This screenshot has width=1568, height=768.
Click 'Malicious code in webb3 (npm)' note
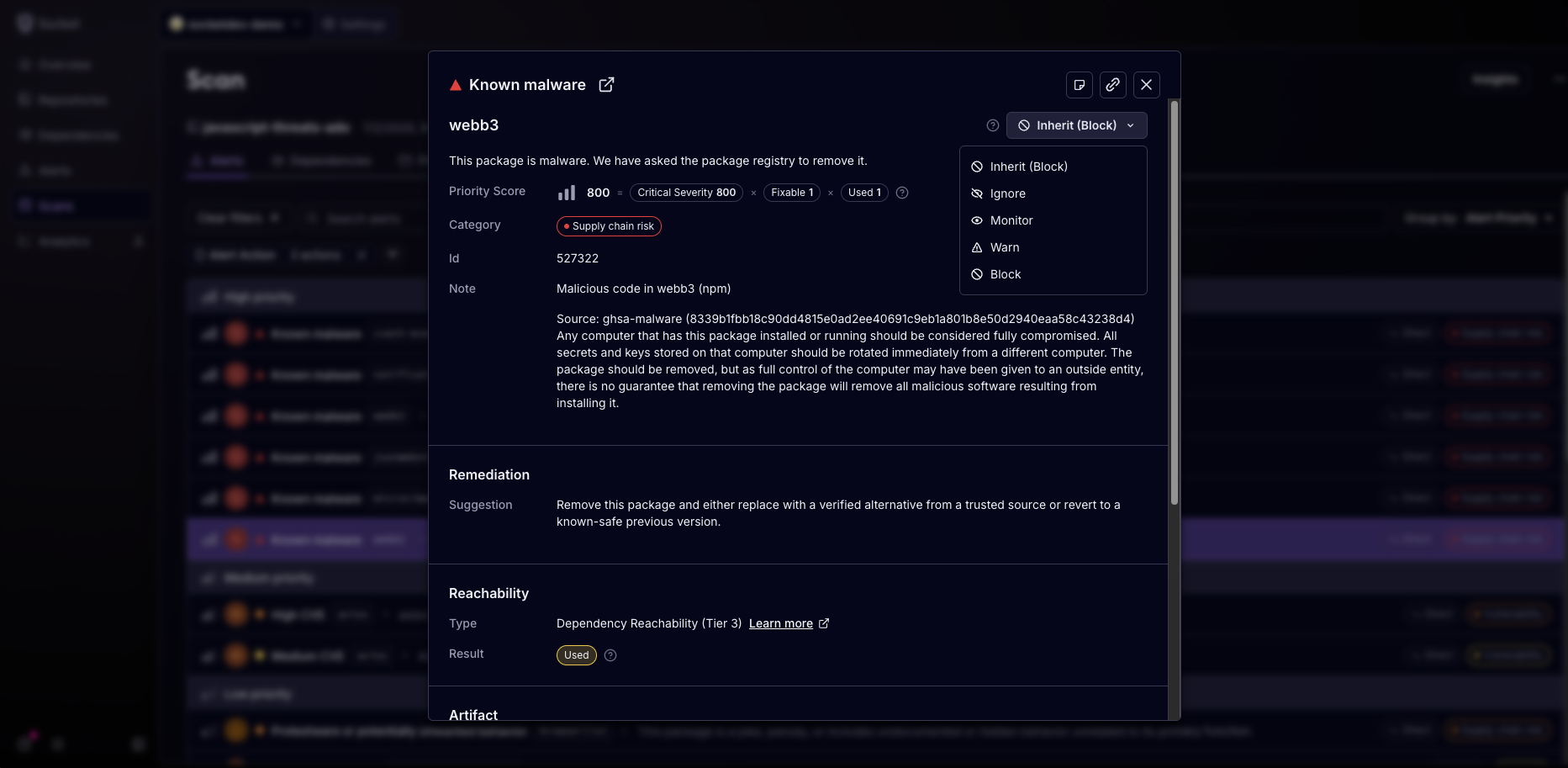(644, 289)
